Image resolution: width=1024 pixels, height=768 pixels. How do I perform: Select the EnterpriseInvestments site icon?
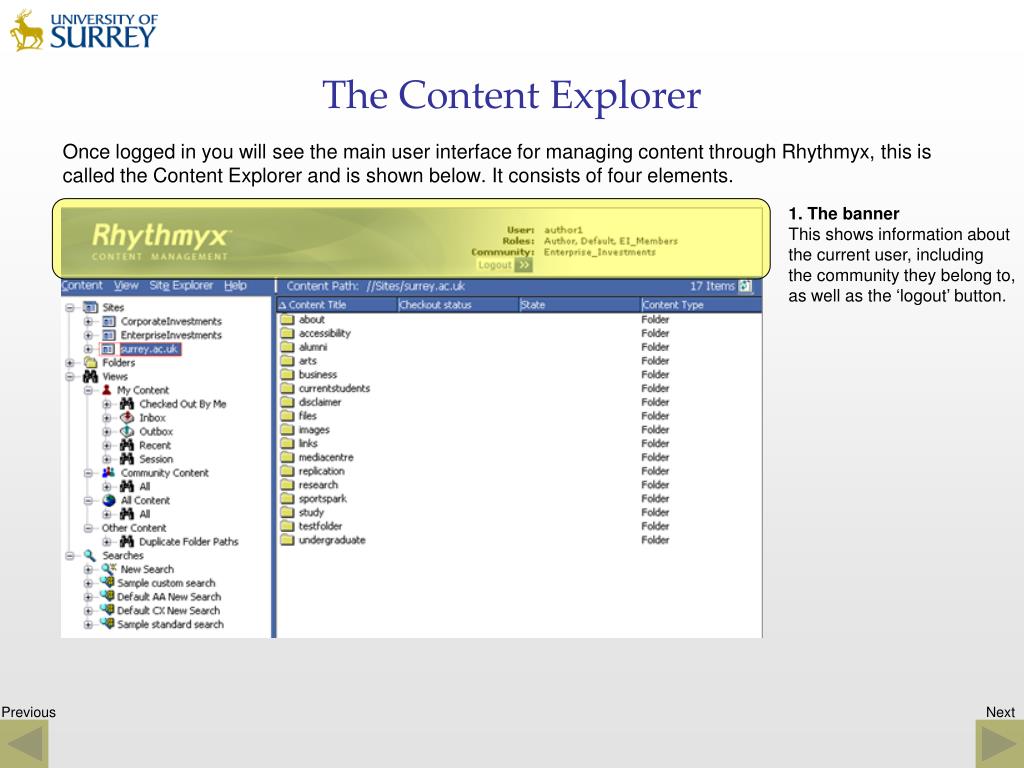click(x=109, y=335)
